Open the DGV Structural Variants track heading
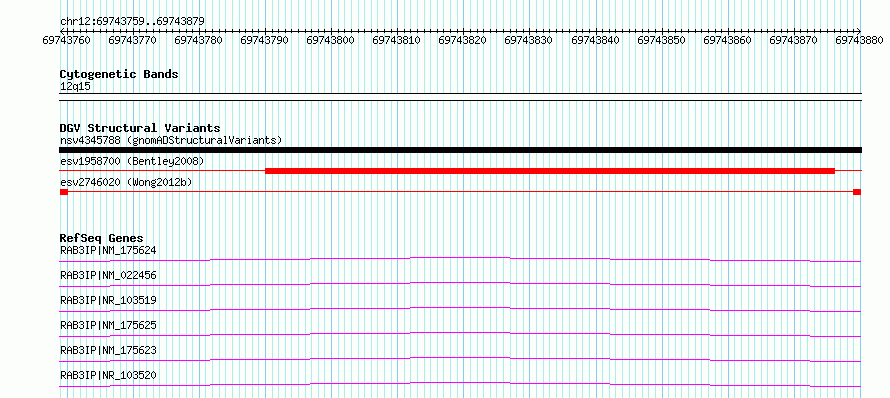890x398 pixels. tap(140, 128)
